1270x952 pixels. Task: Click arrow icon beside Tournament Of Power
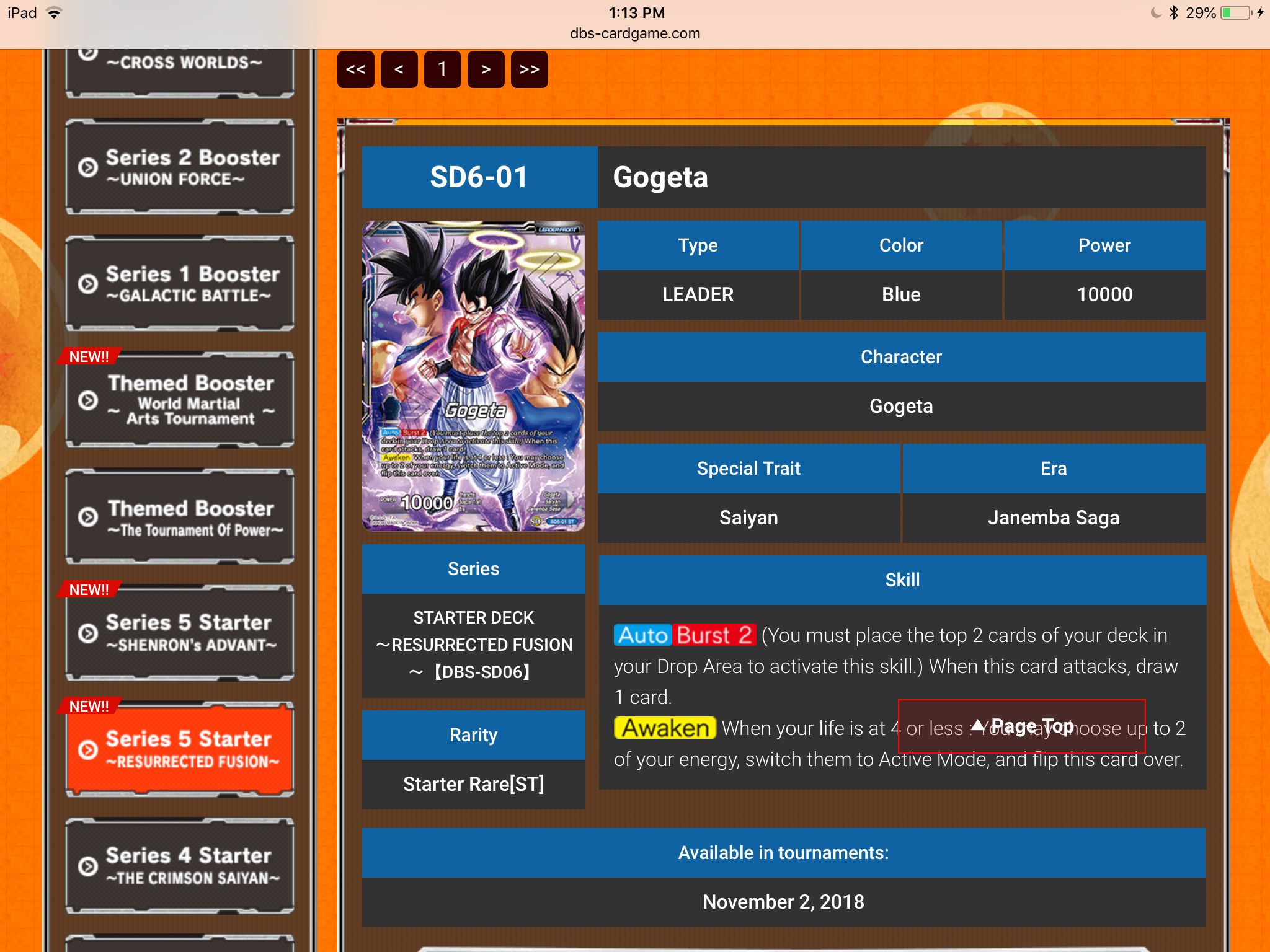88,517
